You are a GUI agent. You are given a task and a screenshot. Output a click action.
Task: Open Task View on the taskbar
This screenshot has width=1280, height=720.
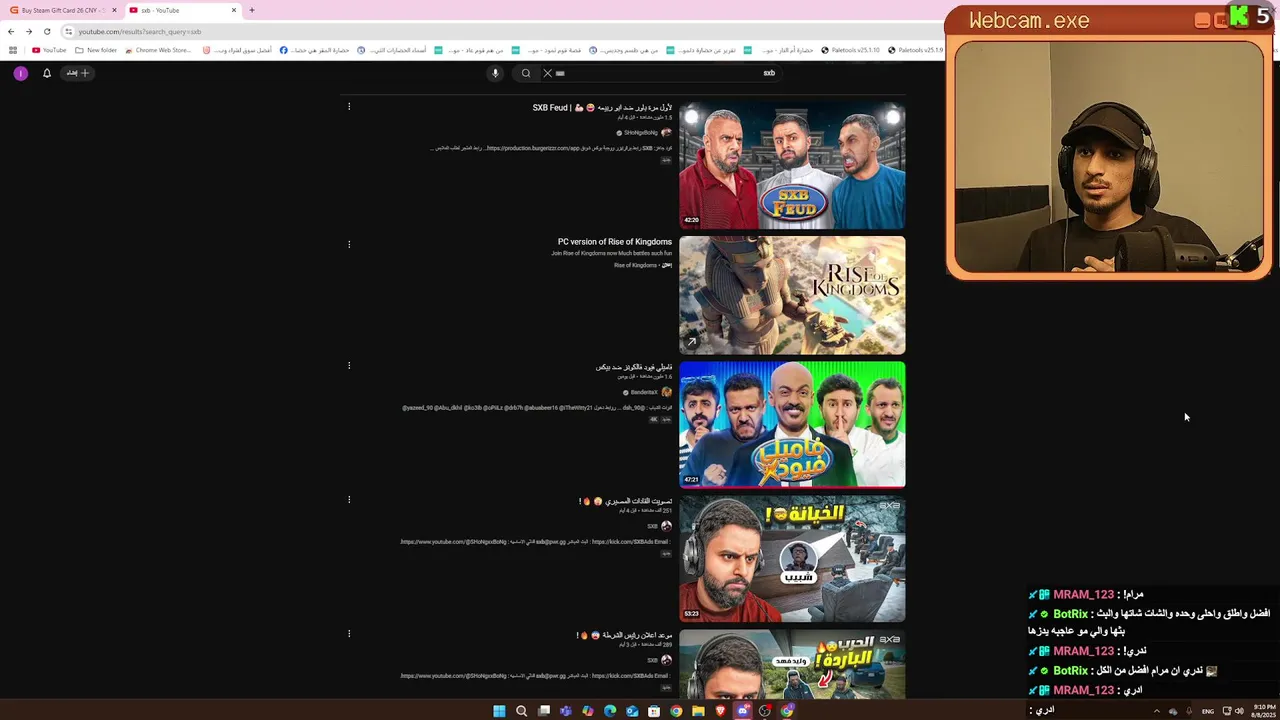(544, 711)
